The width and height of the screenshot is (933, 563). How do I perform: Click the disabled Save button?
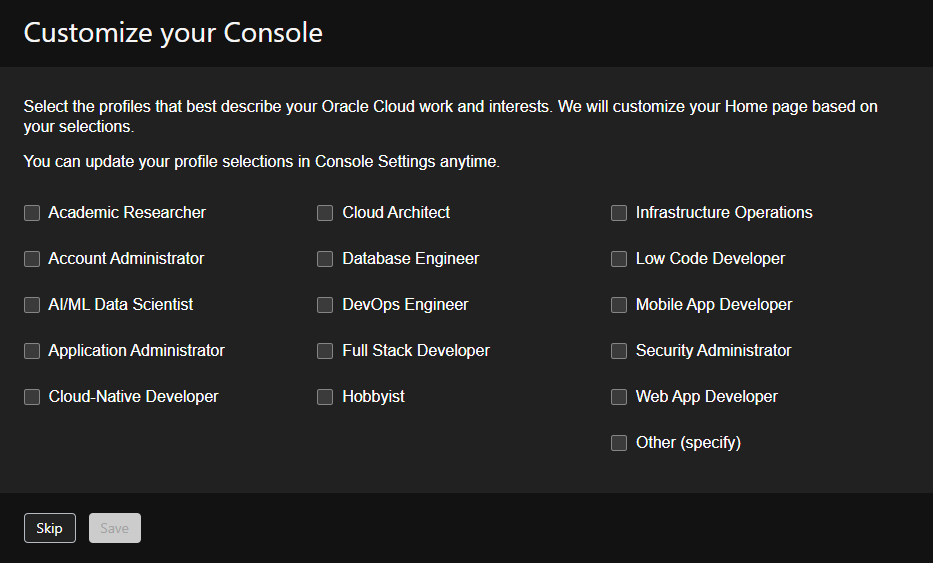click(x=115, y=528)
